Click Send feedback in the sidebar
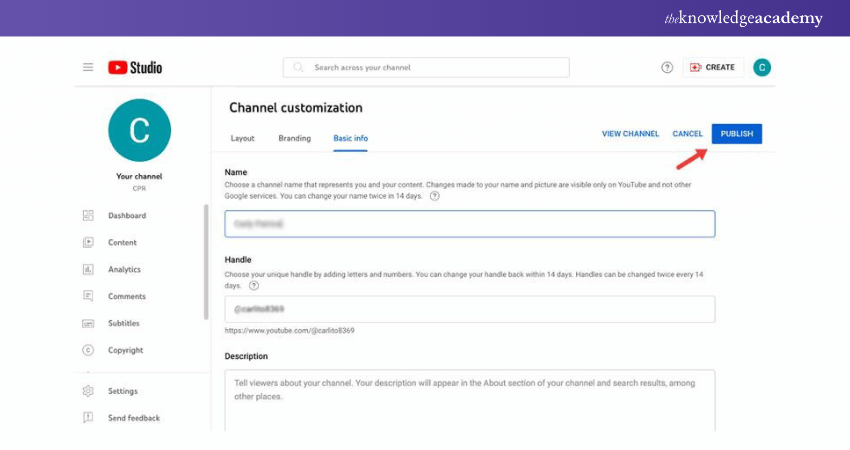Viewport: 850px width, 450px height. 134,418
